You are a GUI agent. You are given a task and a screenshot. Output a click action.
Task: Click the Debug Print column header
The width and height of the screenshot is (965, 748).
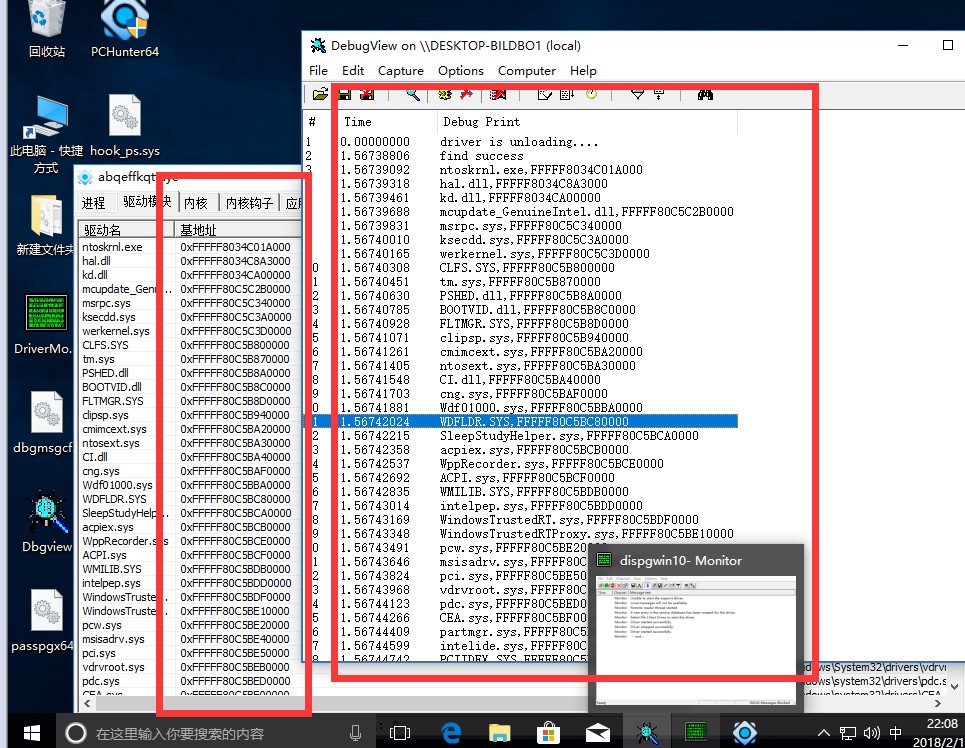pos(588,122)
